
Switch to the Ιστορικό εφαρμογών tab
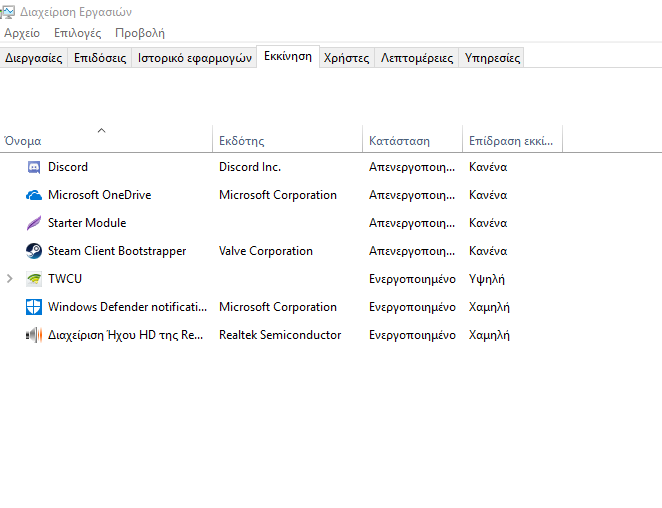click(x=195, y=58)
